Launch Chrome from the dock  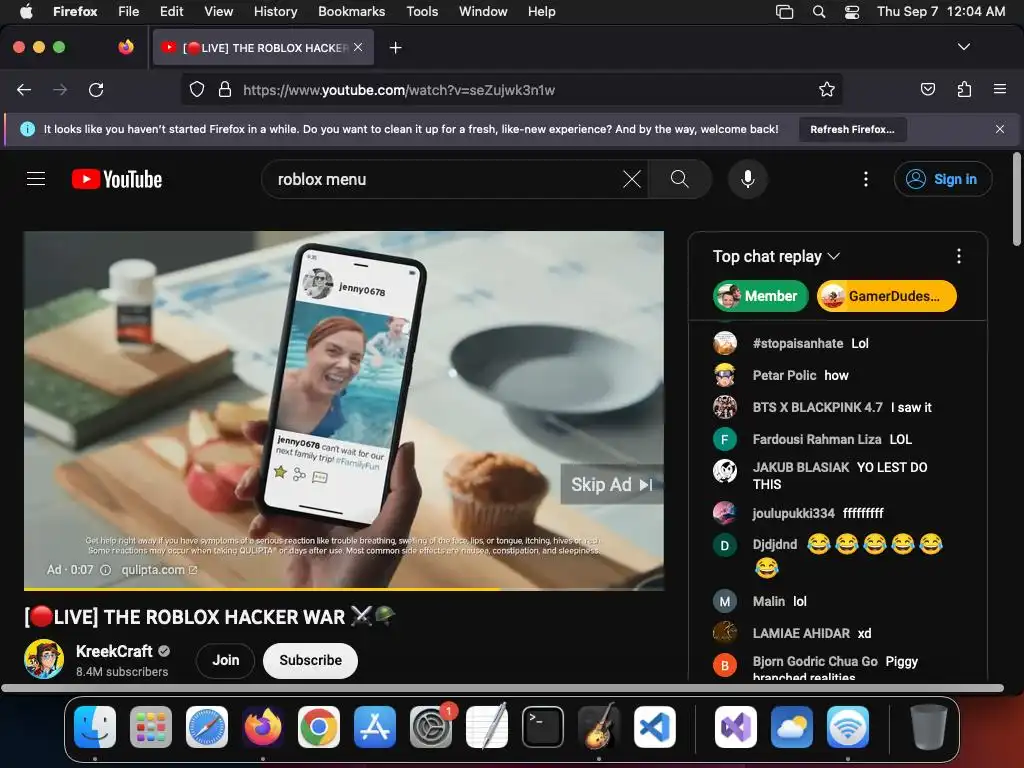click(x=319, y=727)
